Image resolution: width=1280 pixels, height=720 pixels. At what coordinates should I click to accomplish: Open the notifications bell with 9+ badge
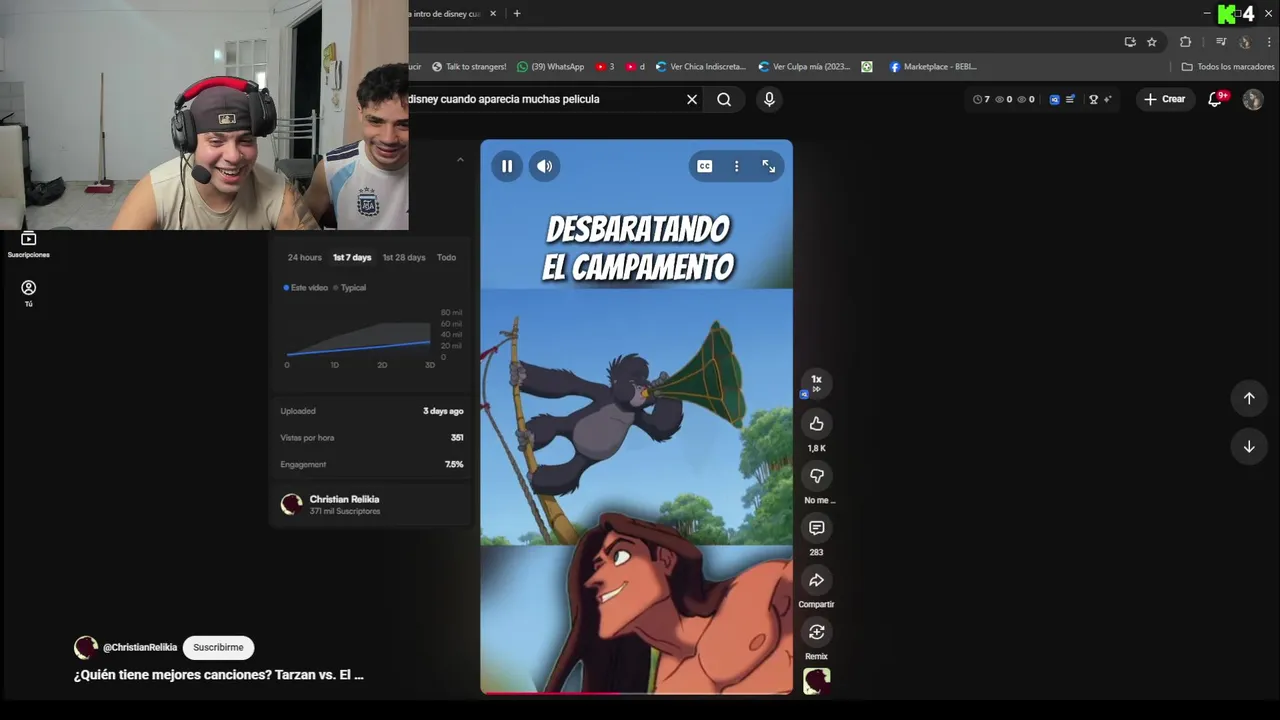(1216, 99)
